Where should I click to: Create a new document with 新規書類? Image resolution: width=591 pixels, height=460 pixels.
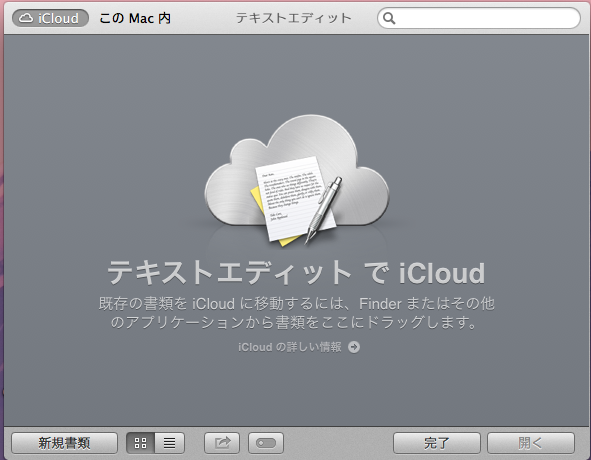coord(64,443)
